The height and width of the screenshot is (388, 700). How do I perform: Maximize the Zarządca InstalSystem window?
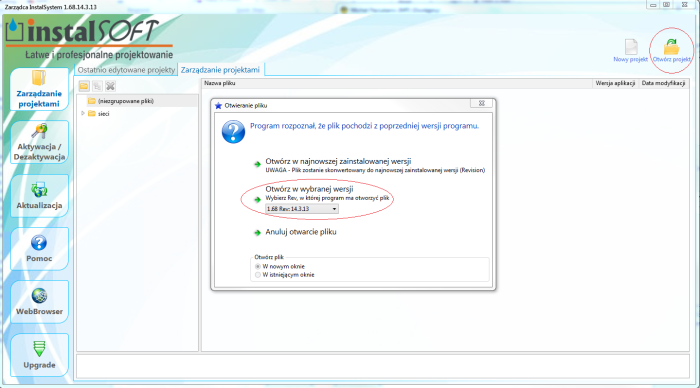tap(667, 4)
